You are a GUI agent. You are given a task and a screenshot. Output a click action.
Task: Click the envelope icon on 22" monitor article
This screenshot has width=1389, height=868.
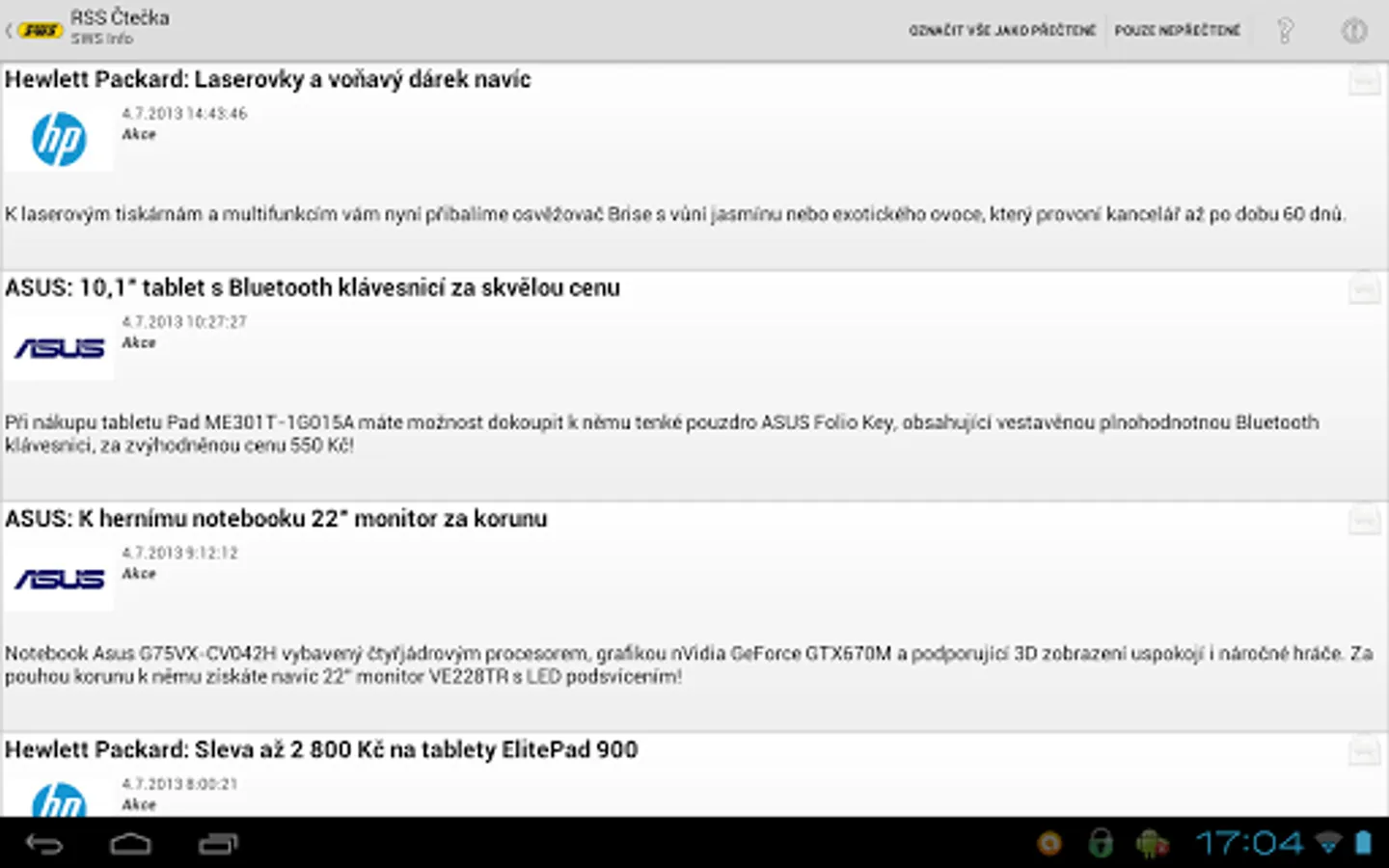click(1364, 520)
